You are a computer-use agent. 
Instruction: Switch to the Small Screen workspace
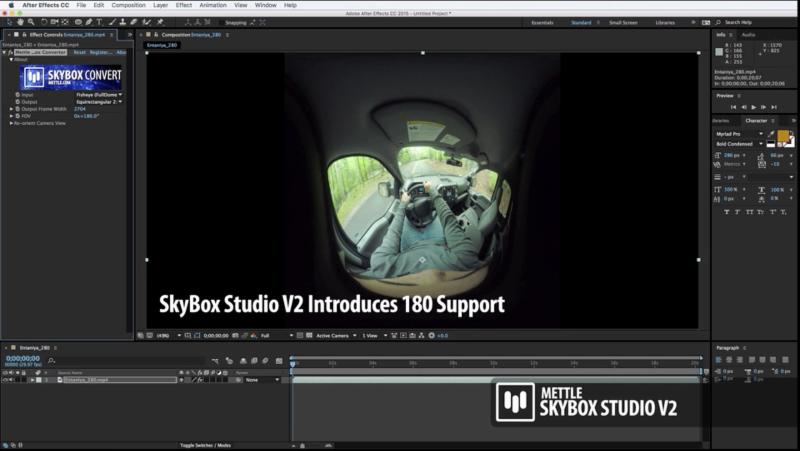pyautogui.click(x=622, y=22)
